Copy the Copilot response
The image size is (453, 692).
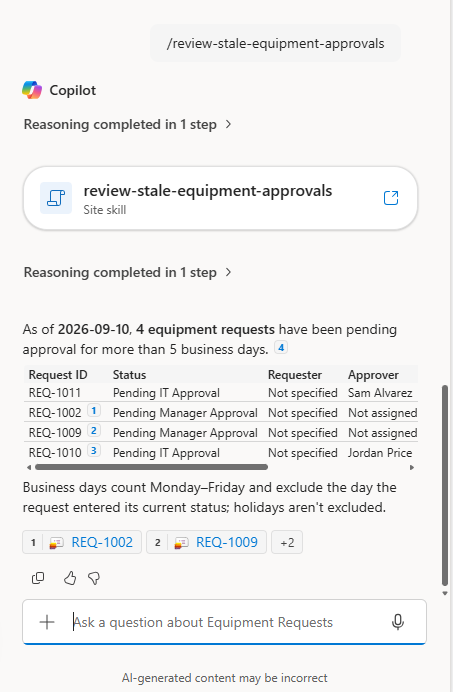pos(38,578)
